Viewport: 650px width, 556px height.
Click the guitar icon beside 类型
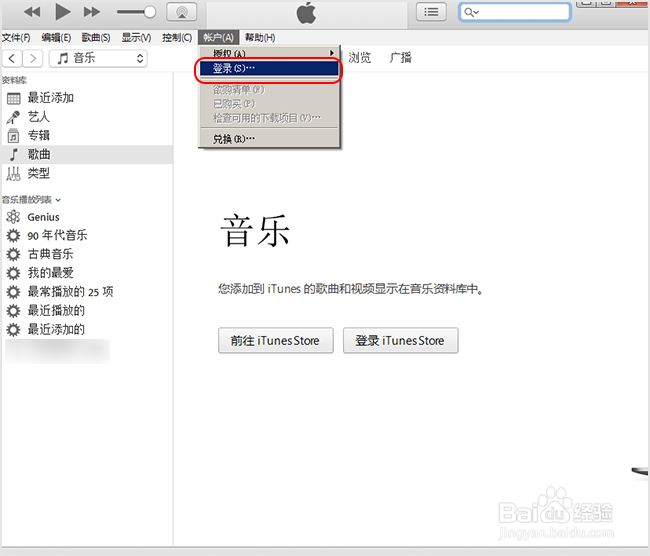pos(13,174)
